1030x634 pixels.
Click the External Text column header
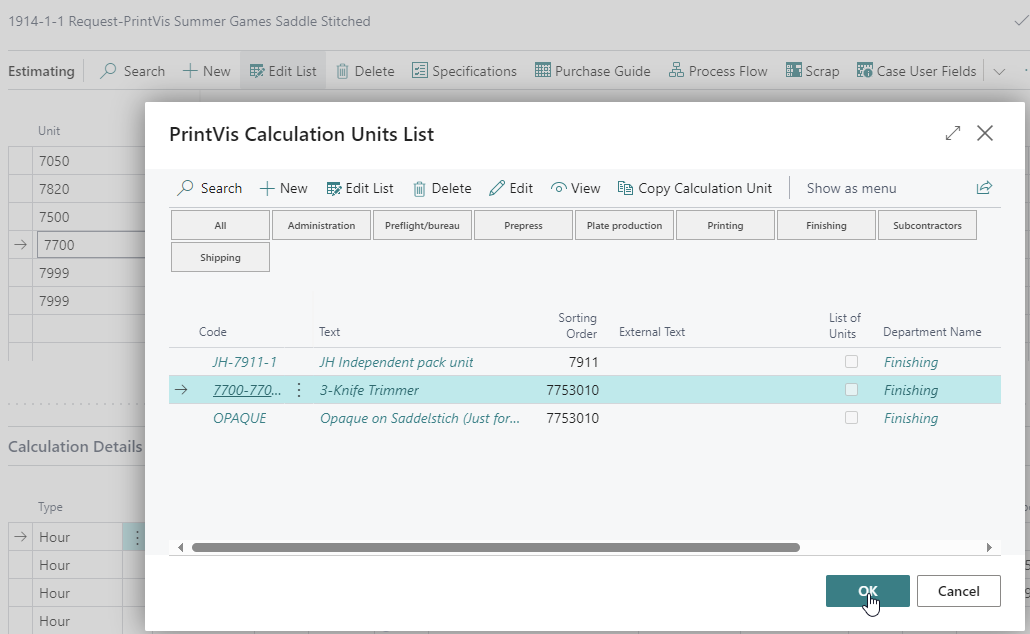pyautogui.click(x=652, y=332)
